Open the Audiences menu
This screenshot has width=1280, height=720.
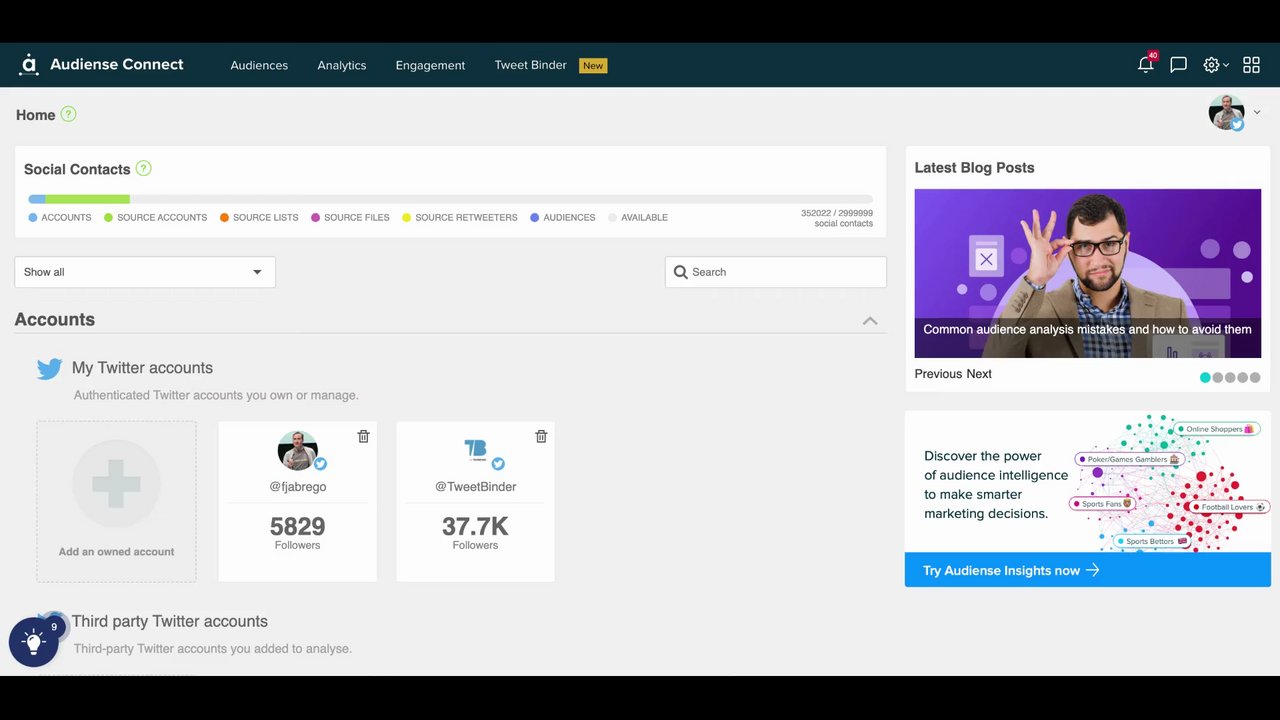(259, 65)
